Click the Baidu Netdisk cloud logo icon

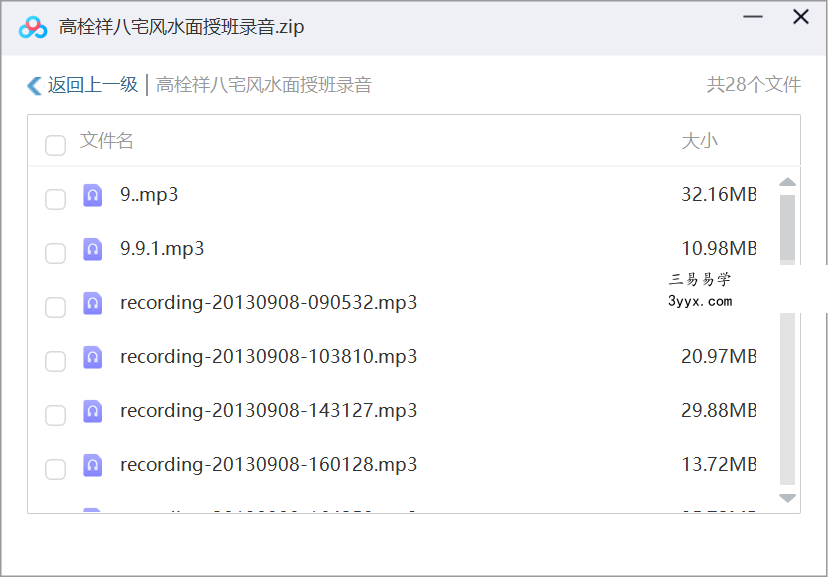pos(33,27)
